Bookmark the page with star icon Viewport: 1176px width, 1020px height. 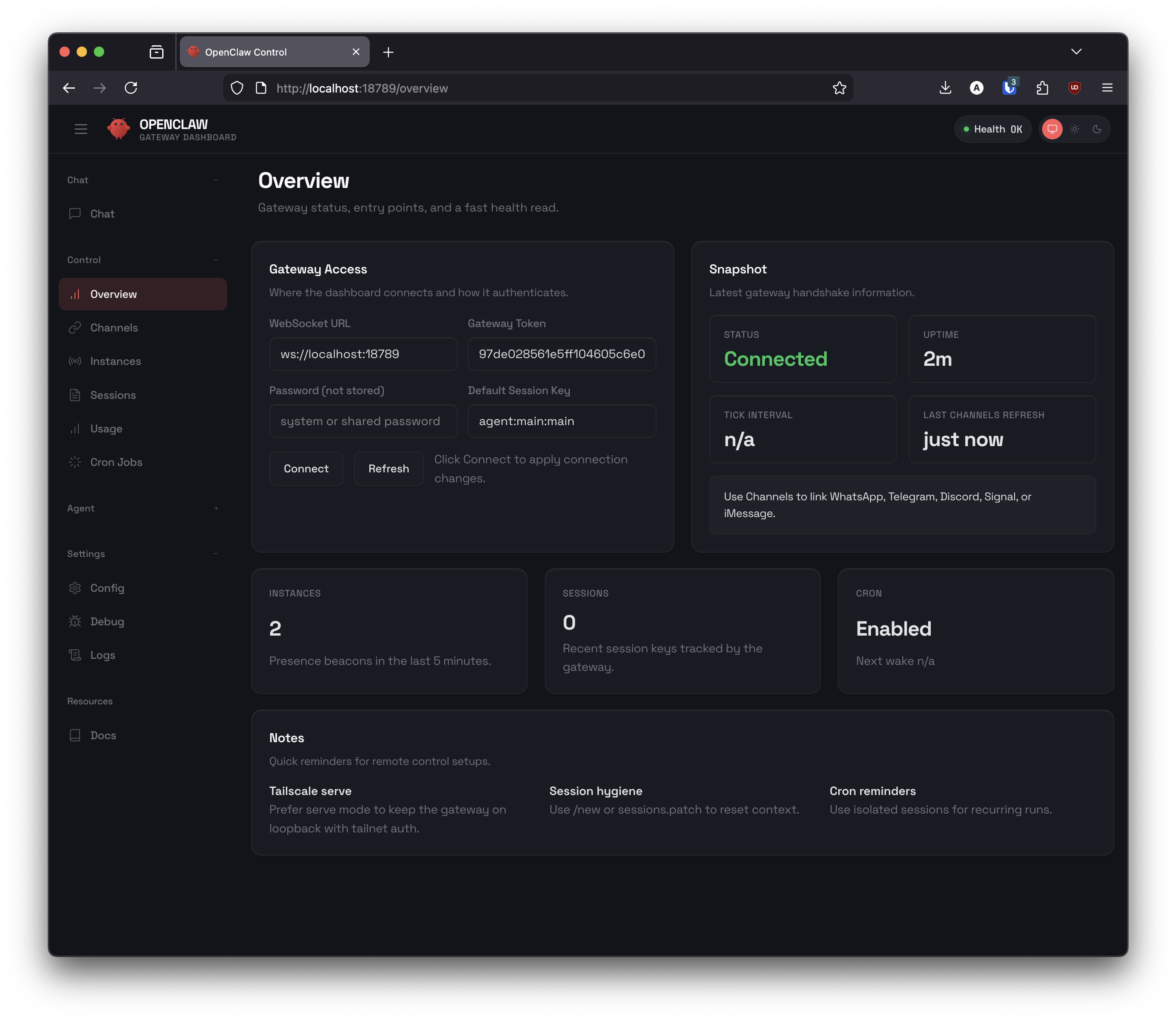pos(839,88)
